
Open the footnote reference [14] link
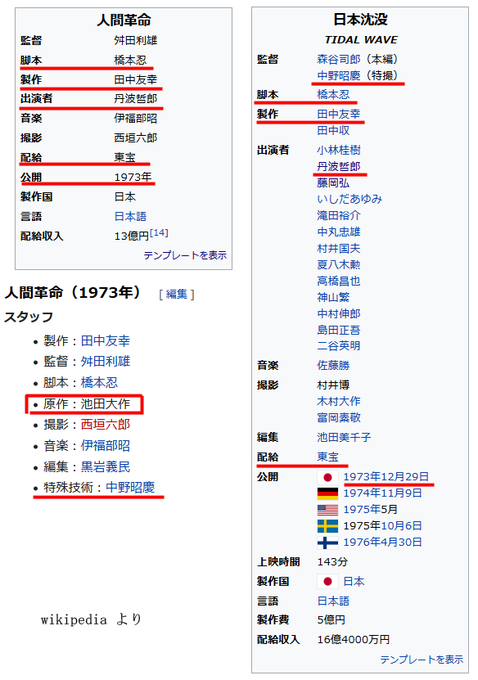(159, 233)
